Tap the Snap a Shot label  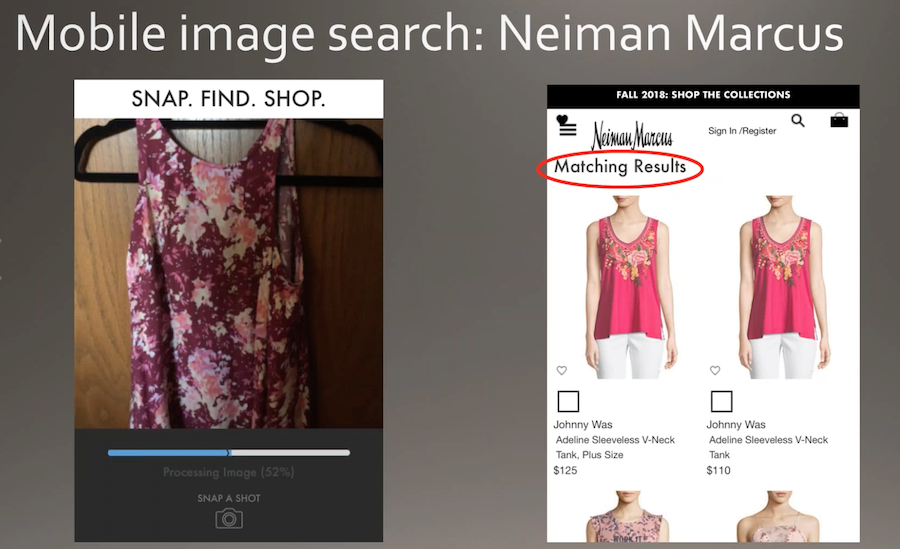point(229,498)
